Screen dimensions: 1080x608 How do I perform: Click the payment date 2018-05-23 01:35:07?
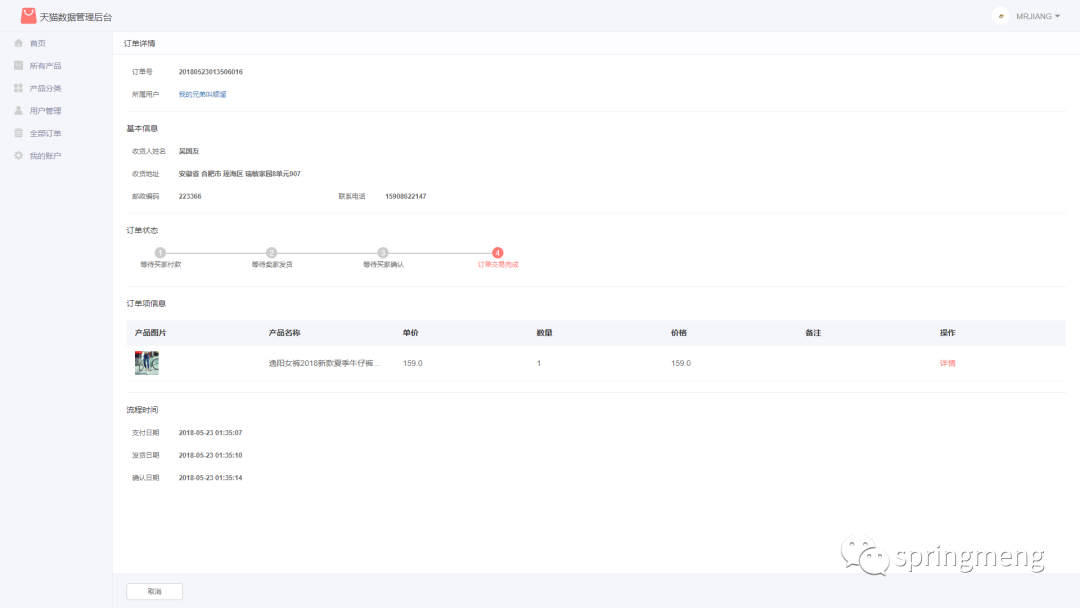coord(211,432)
